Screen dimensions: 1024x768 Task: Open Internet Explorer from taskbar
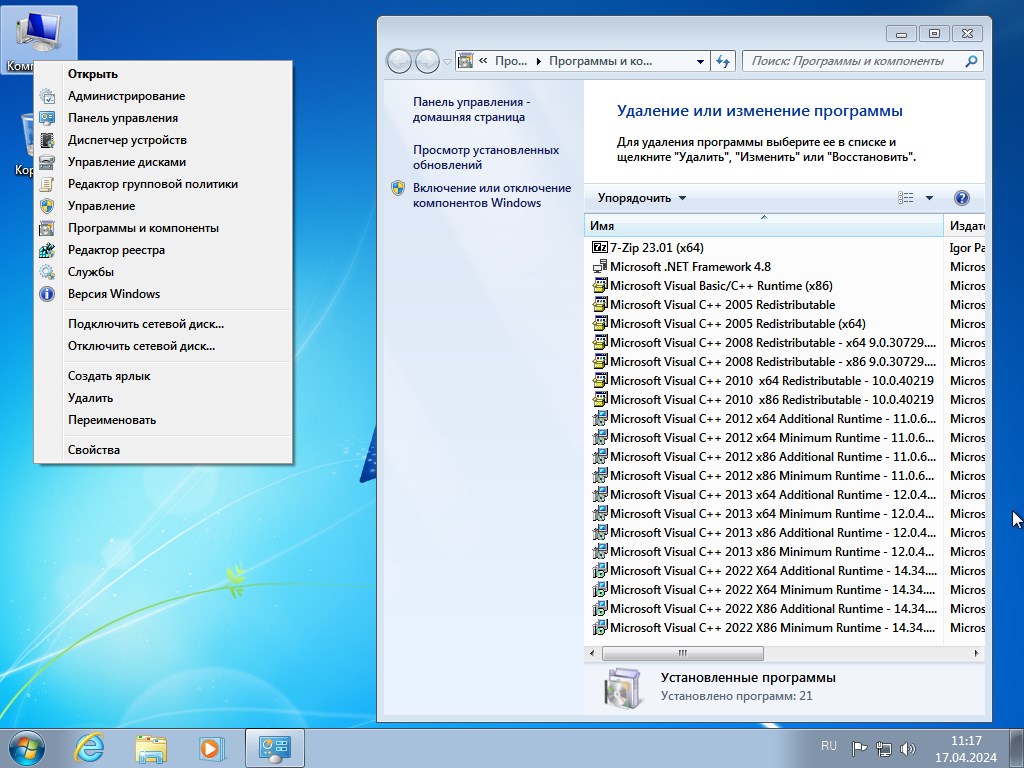(x=89, y=748)
